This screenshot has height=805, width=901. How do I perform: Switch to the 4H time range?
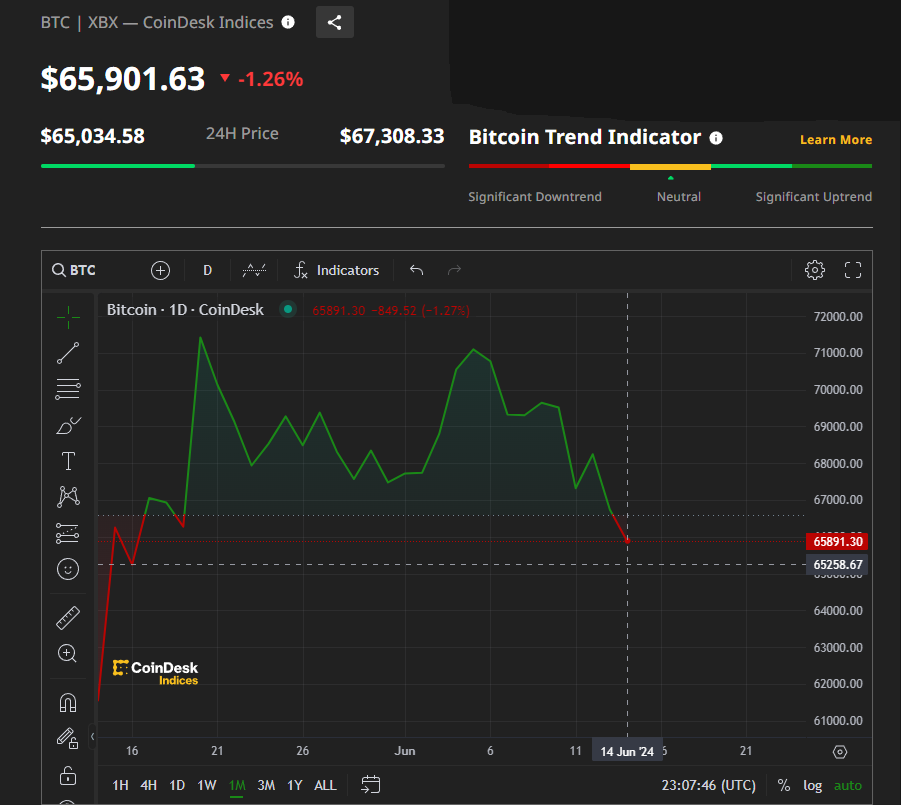click(148, 785)
